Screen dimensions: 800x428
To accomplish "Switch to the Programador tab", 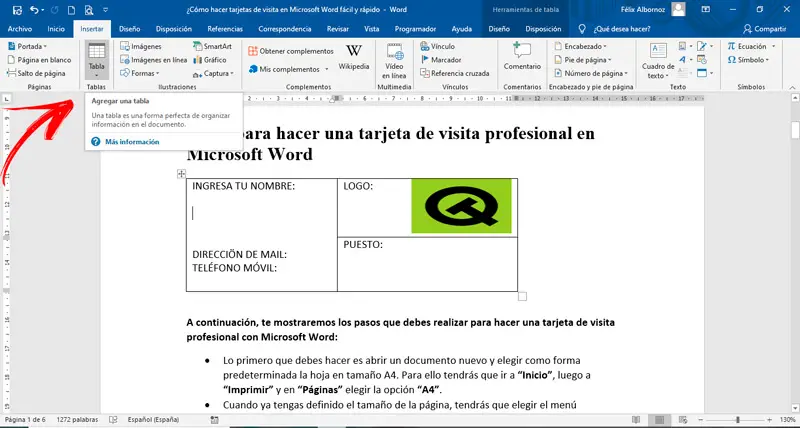I will pos(415,29).
